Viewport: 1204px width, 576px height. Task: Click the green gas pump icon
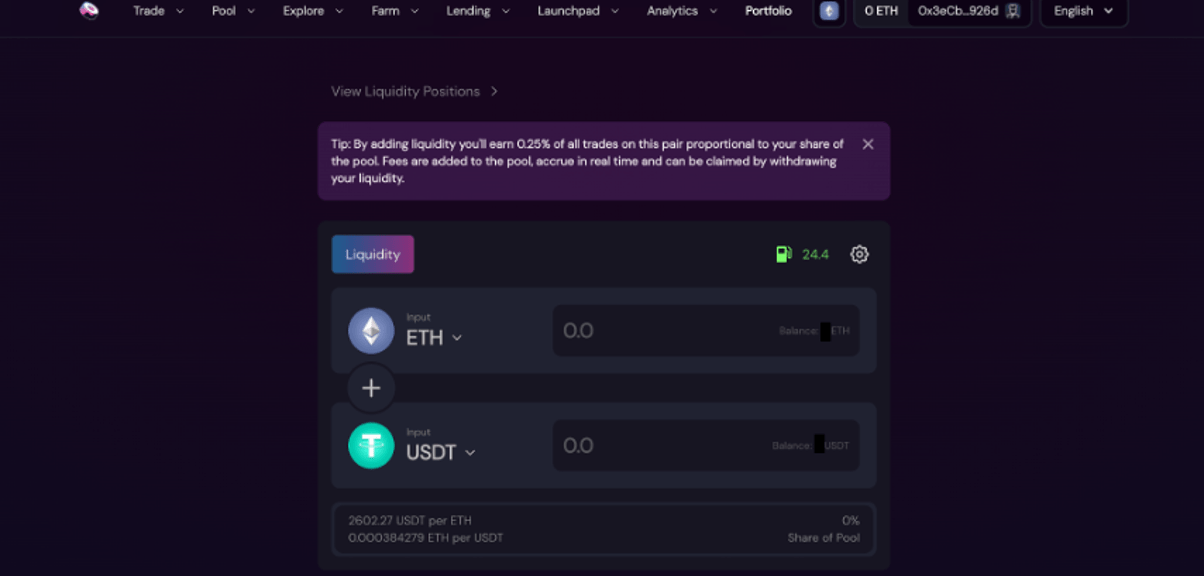tap(784, 254)
